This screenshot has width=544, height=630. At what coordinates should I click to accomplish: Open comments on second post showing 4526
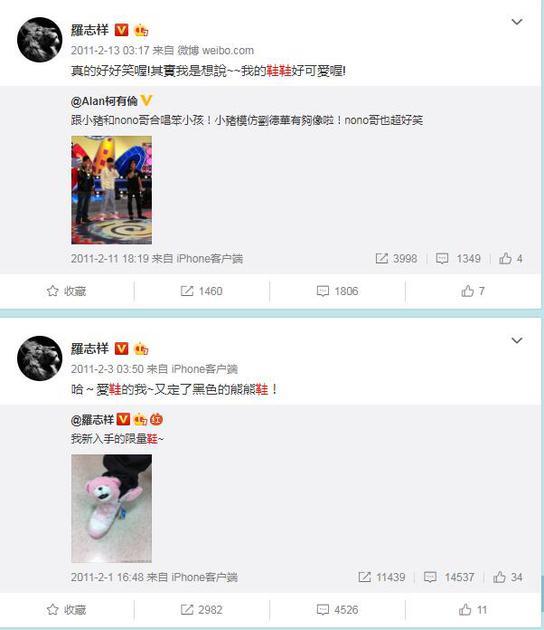[x=337, y=610]
